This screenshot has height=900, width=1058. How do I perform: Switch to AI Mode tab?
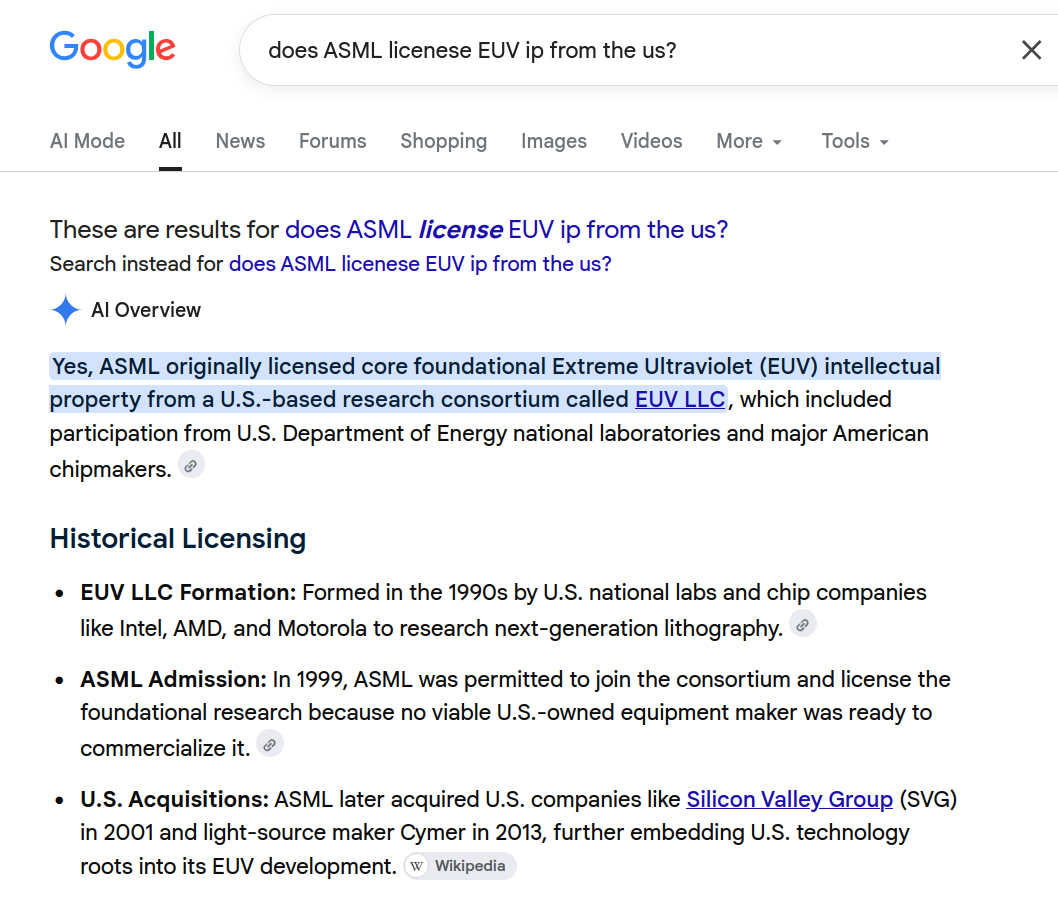[88, 141]
